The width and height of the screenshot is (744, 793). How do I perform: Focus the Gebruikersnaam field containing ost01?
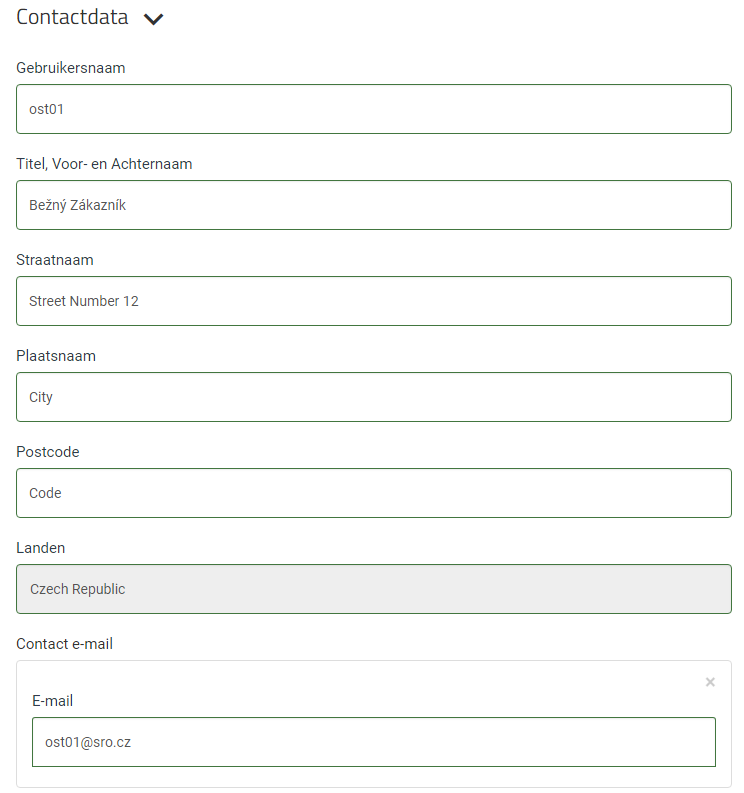click(x=374, y=109)
